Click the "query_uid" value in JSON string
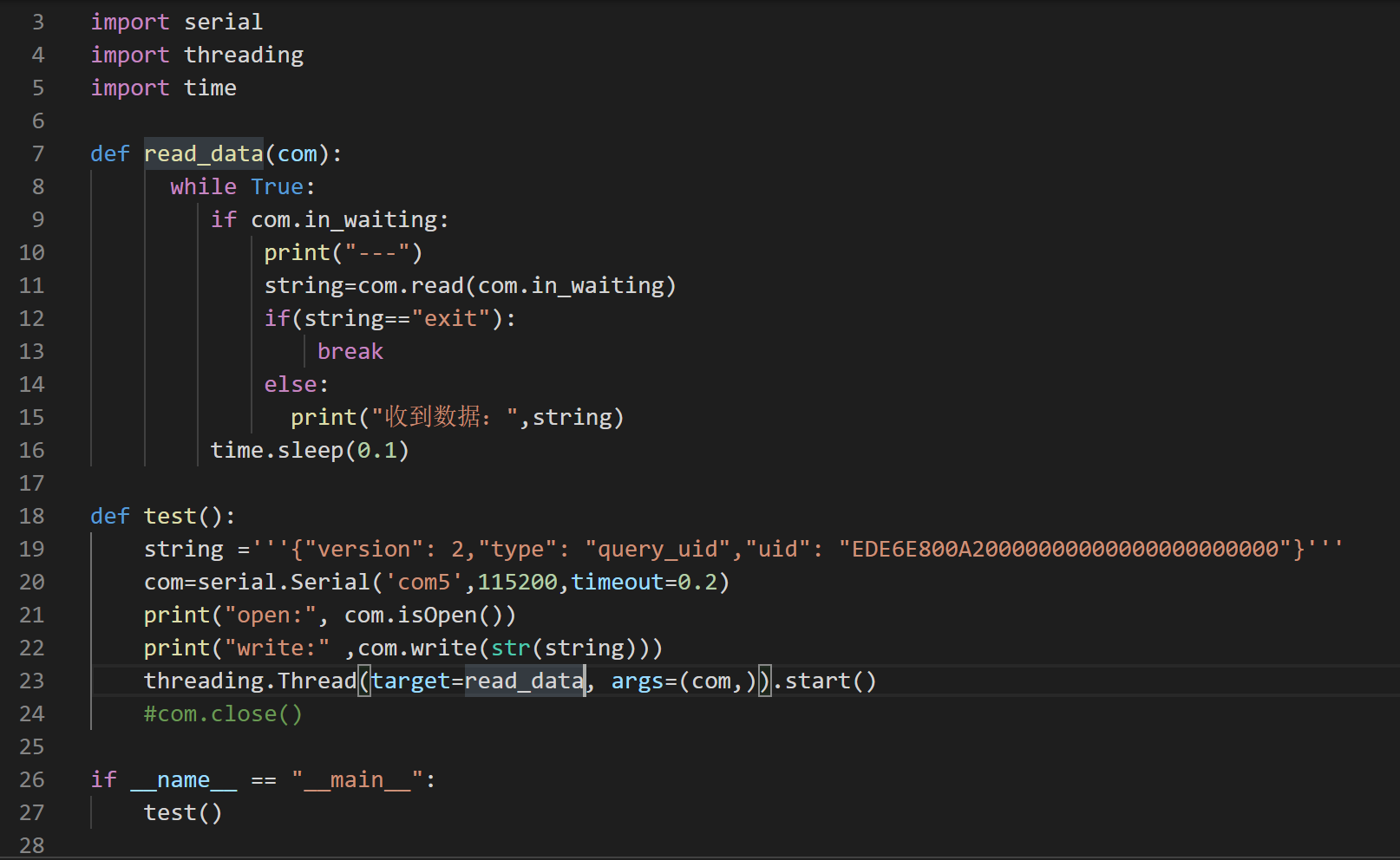The image size is (1400, 860). (x=657, y=549)
